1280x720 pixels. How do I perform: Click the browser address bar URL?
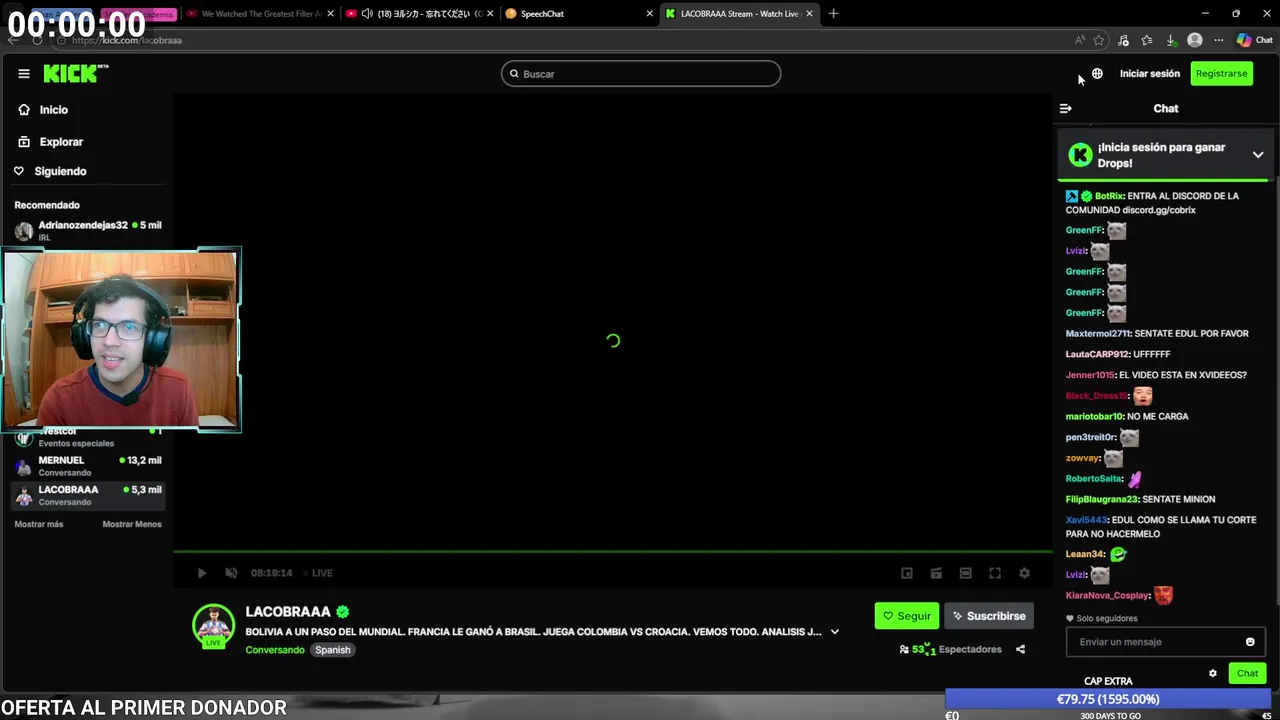click(126, 40)
